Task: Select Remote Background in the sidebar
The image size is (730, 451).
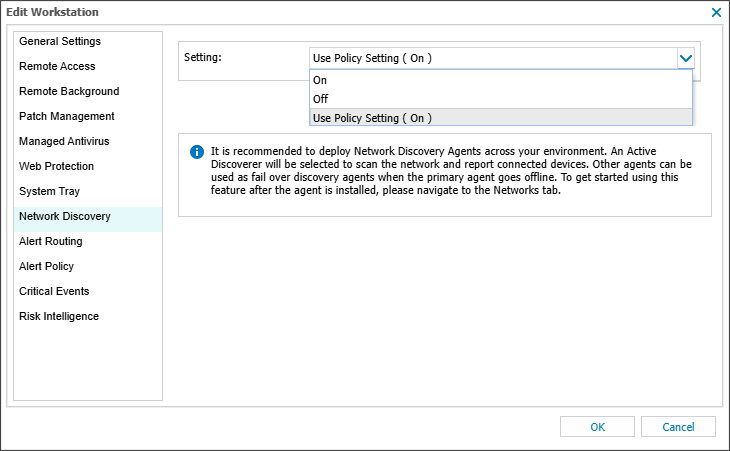Action: coord(69,91)
